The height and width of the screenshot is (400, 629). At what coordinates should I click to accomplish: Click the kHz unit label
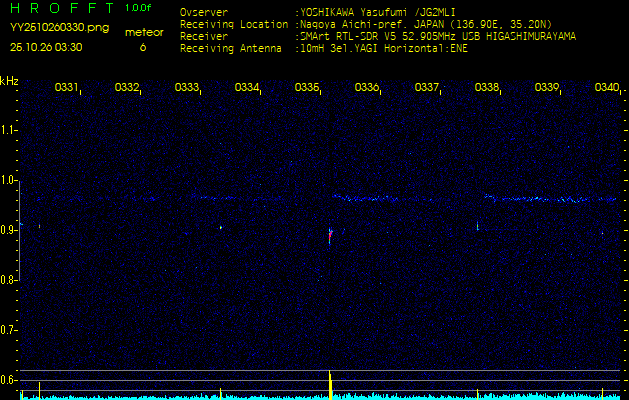9,81
